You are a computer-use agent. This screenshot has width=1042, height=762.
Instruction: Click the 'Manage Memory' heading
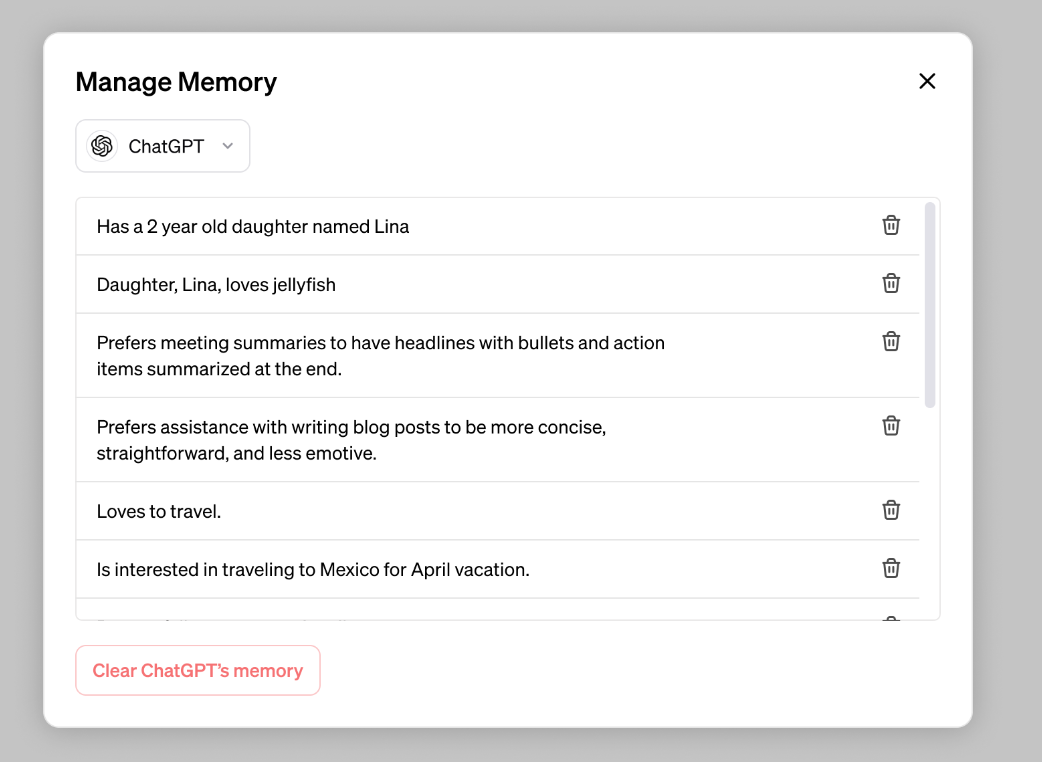[176, 82]
